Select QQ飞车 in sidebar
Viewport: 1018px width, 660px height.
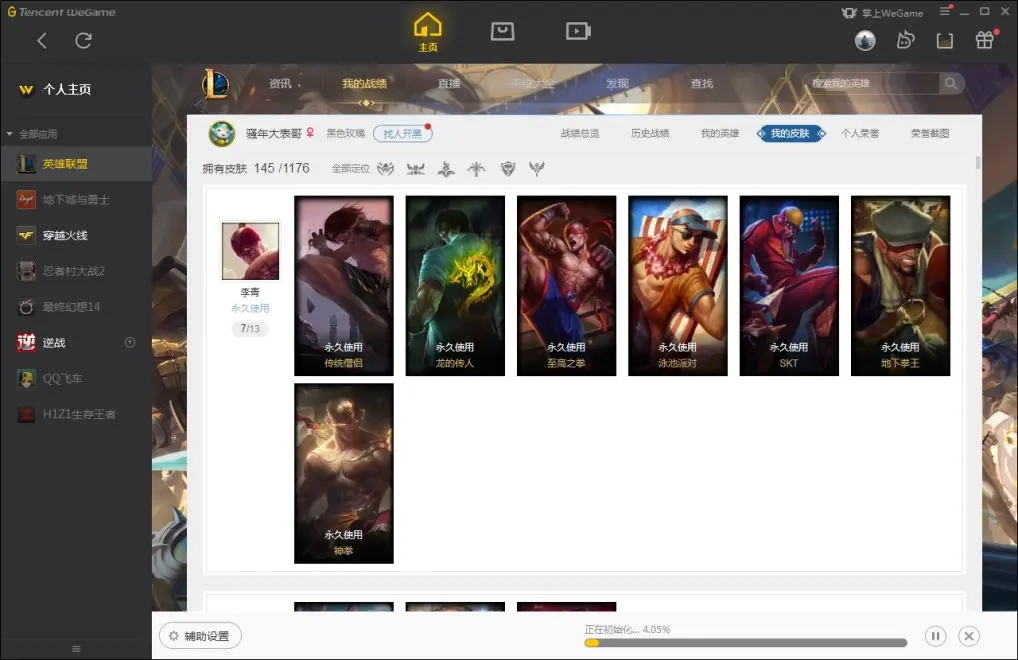click(76, 378)
